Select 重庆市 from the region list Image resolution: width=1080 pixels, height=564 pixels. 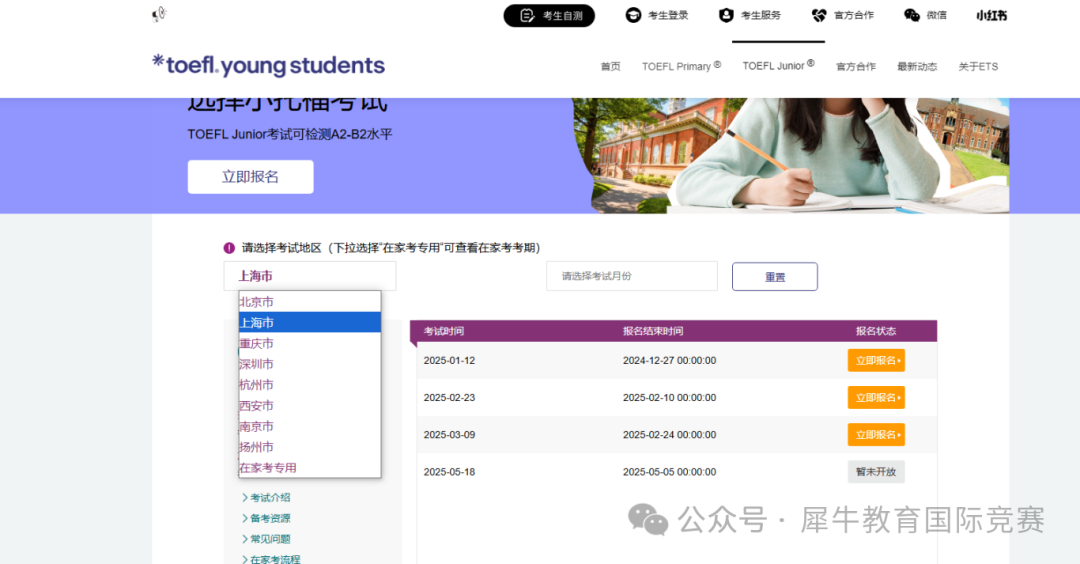coord(310,343)
